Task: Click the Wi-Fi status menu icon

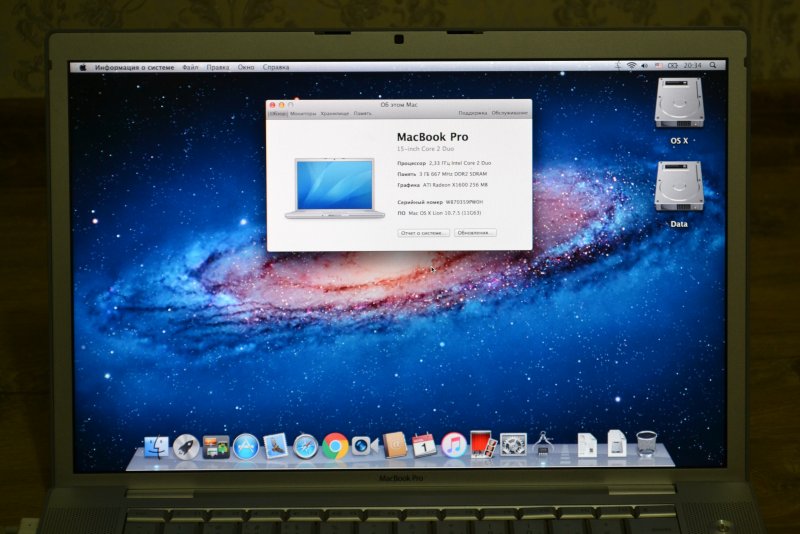Action: click(x=631, y=66)
